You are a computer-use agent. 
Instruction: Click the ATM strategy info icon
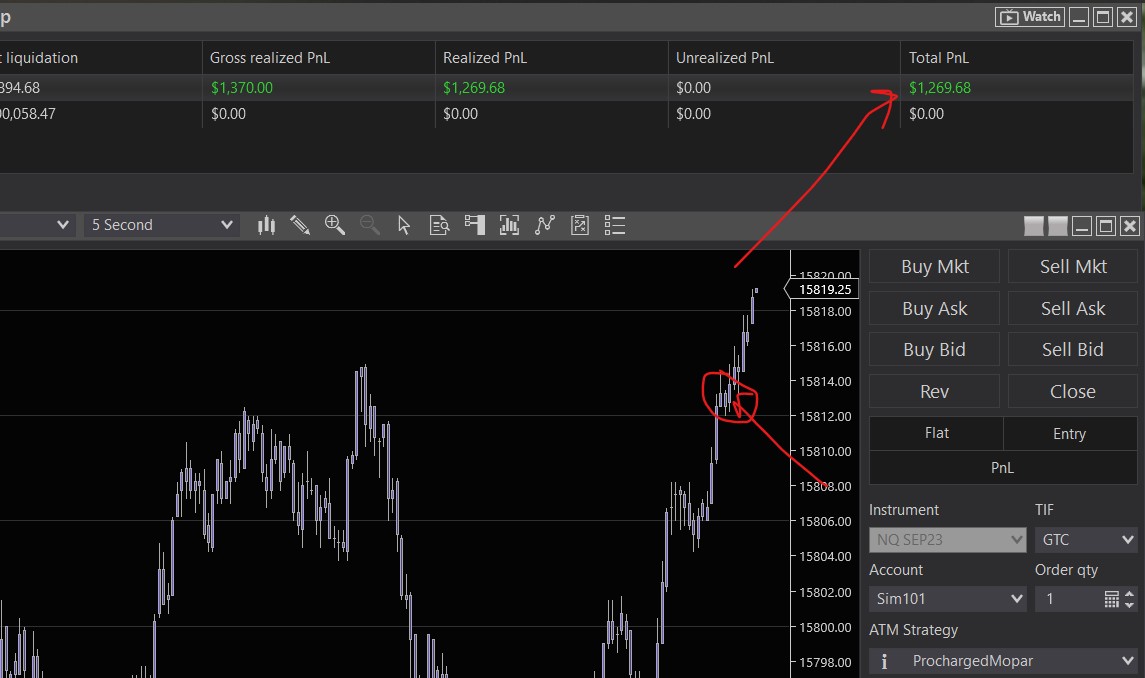pyautogui.click(x=884, y=661)
